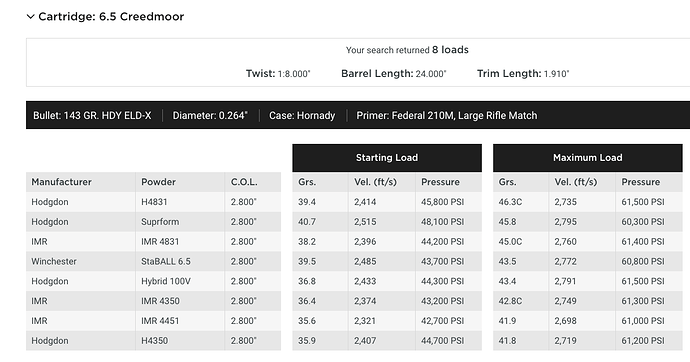This screenshot has height=362, width=690.
Task: Click starting pressure 45,800 PSI cell
Action: click(448, 202)
